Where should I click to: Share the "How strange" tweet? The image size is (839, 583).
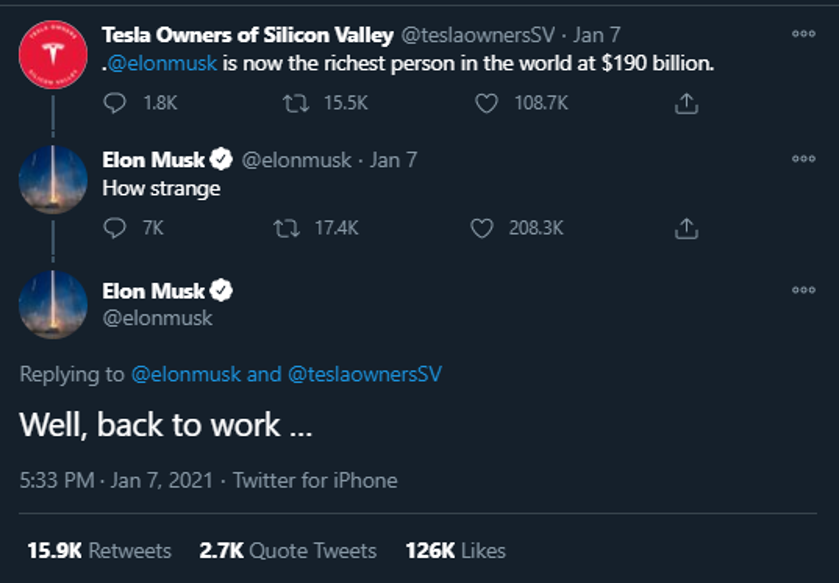tap(686, 229)
